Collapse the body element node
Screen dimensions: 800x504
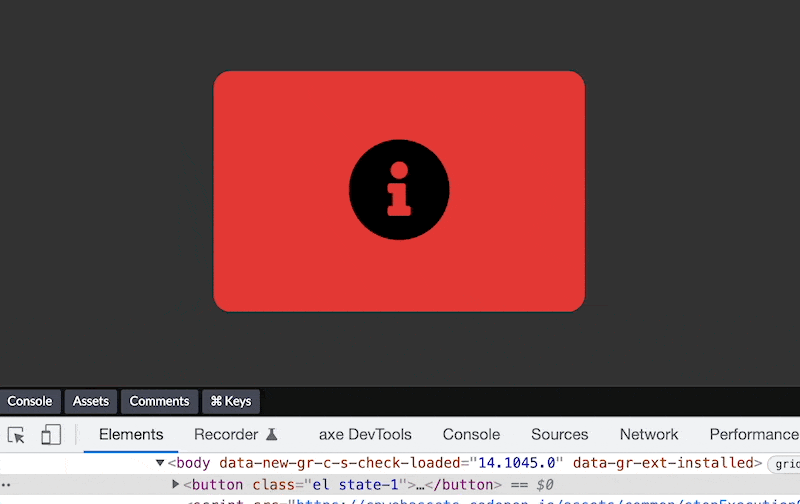point(160,463)
